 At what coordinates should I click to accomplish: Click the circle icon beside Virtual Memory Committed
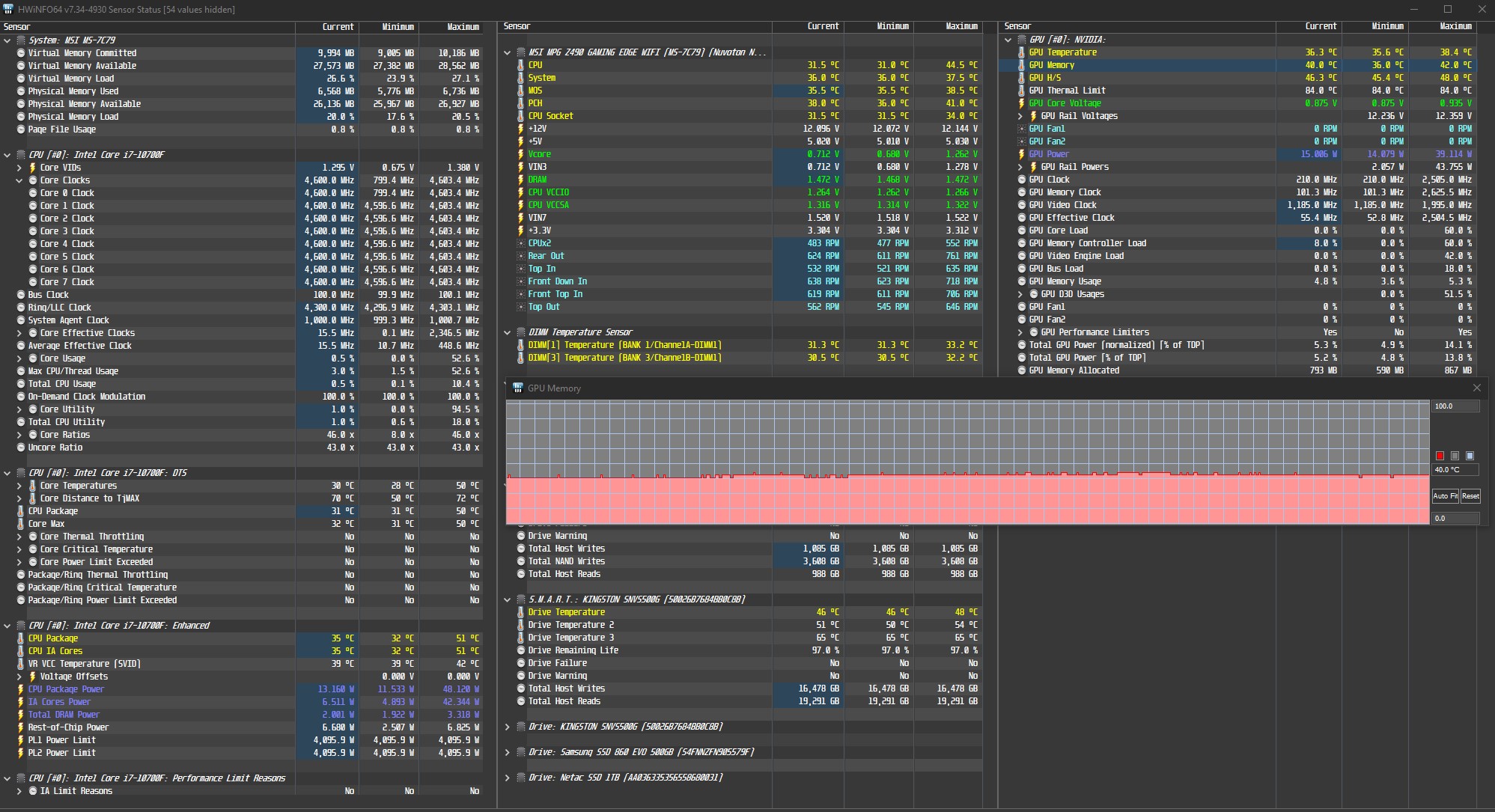coord(21,53)
